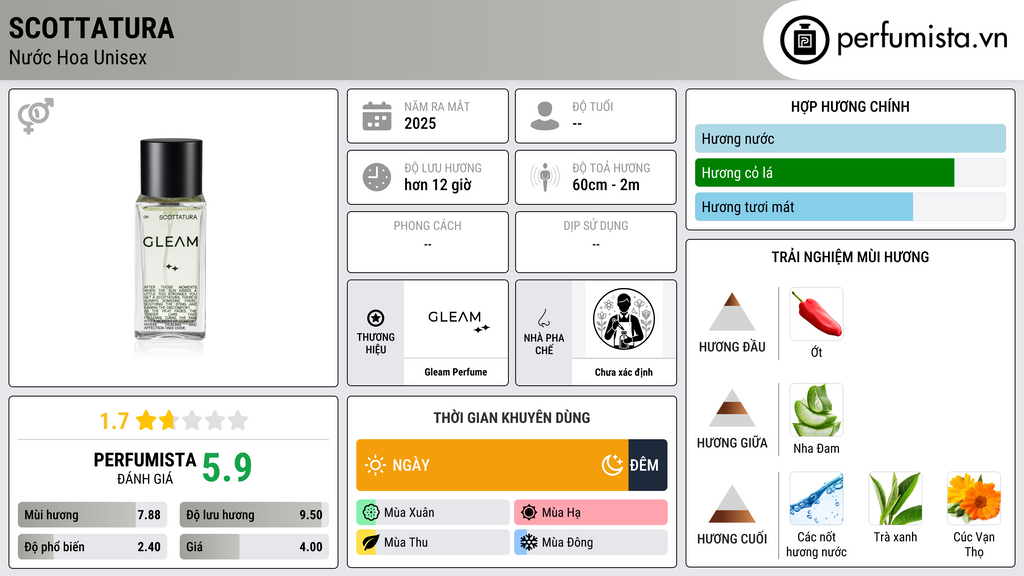Click the nose icon above Nhà pha chế

tap(543, 318)
